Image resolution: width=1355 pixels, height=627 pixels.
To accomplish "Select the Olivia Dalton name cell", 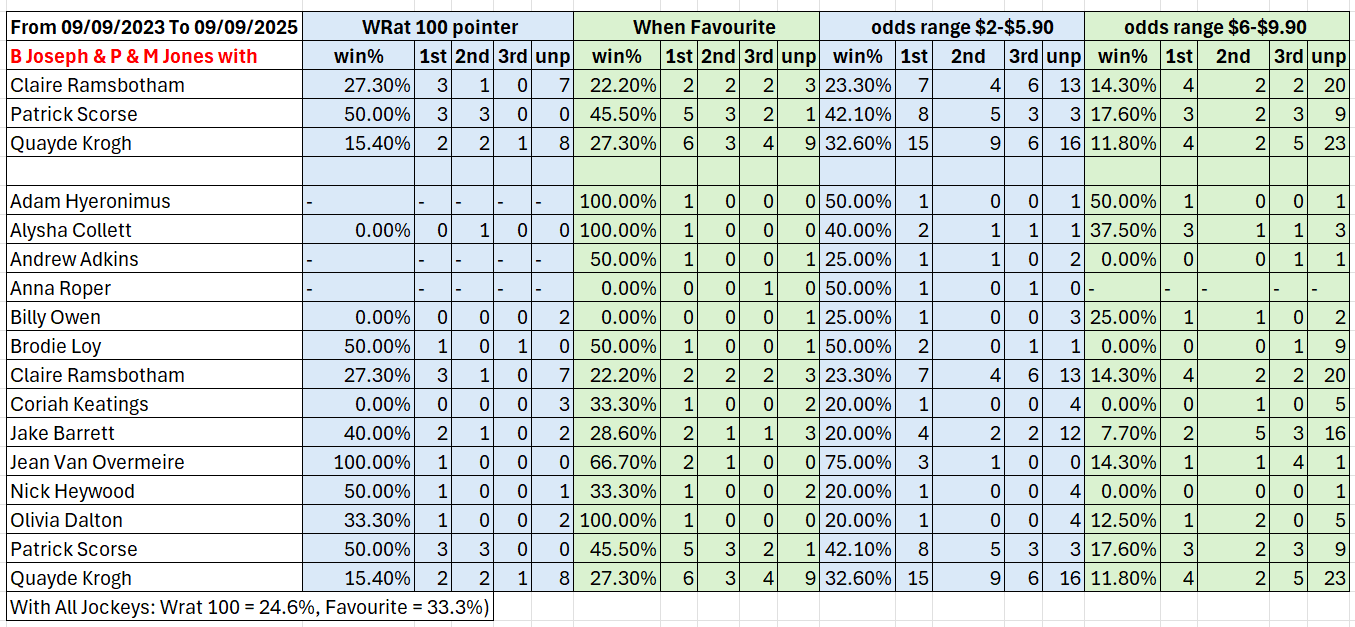I will point(153,520).
